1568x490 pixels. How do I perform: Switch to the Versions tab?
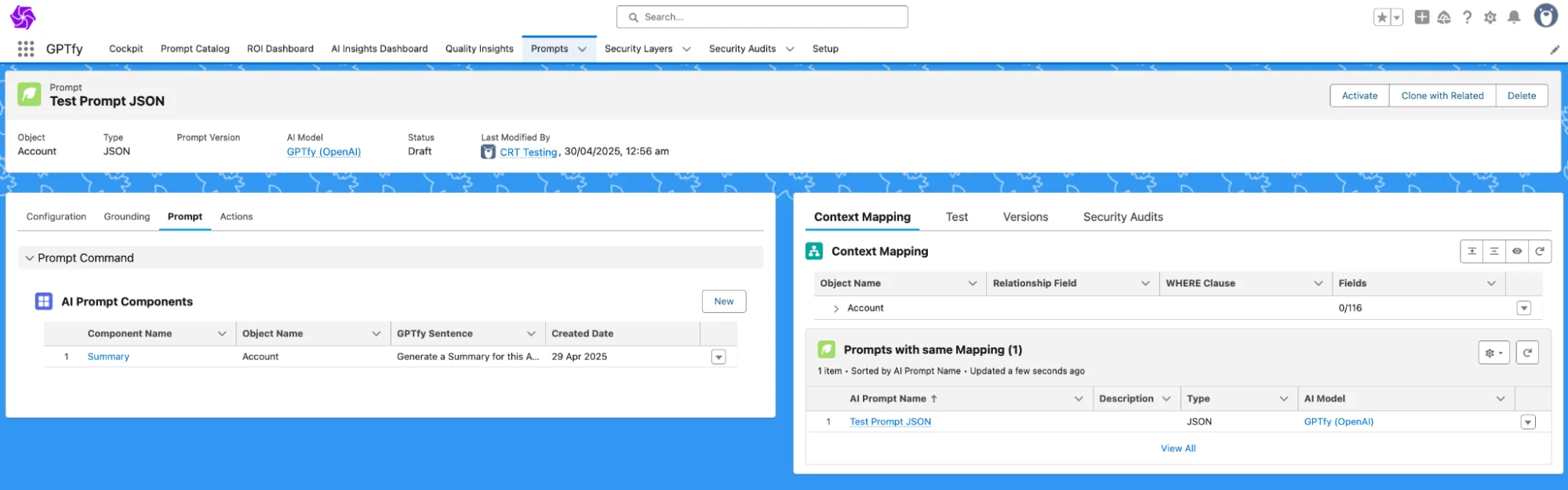click(1025, 217)
